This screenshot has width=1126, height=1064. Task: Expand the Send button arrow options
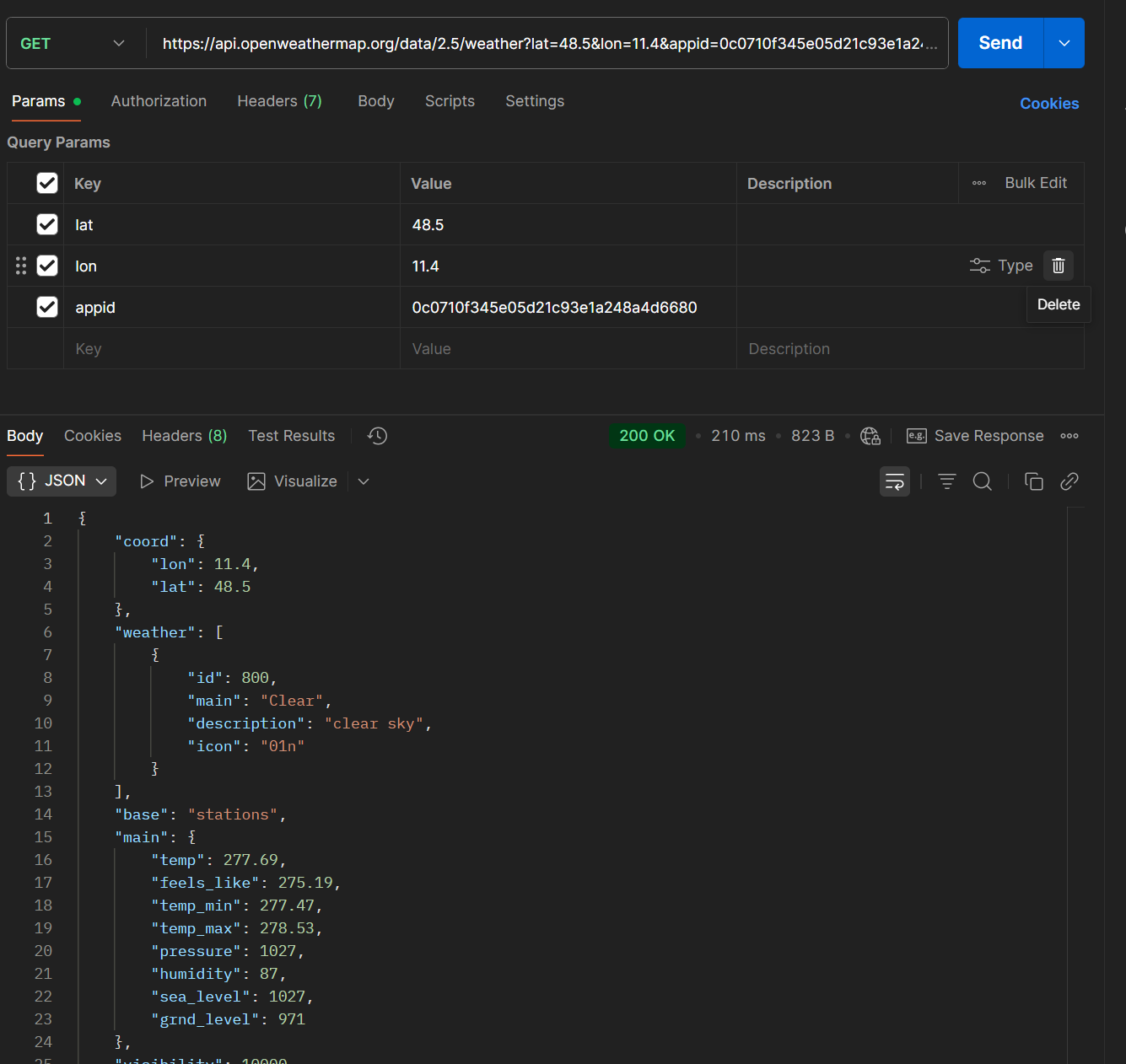[x=1064, y=43]
